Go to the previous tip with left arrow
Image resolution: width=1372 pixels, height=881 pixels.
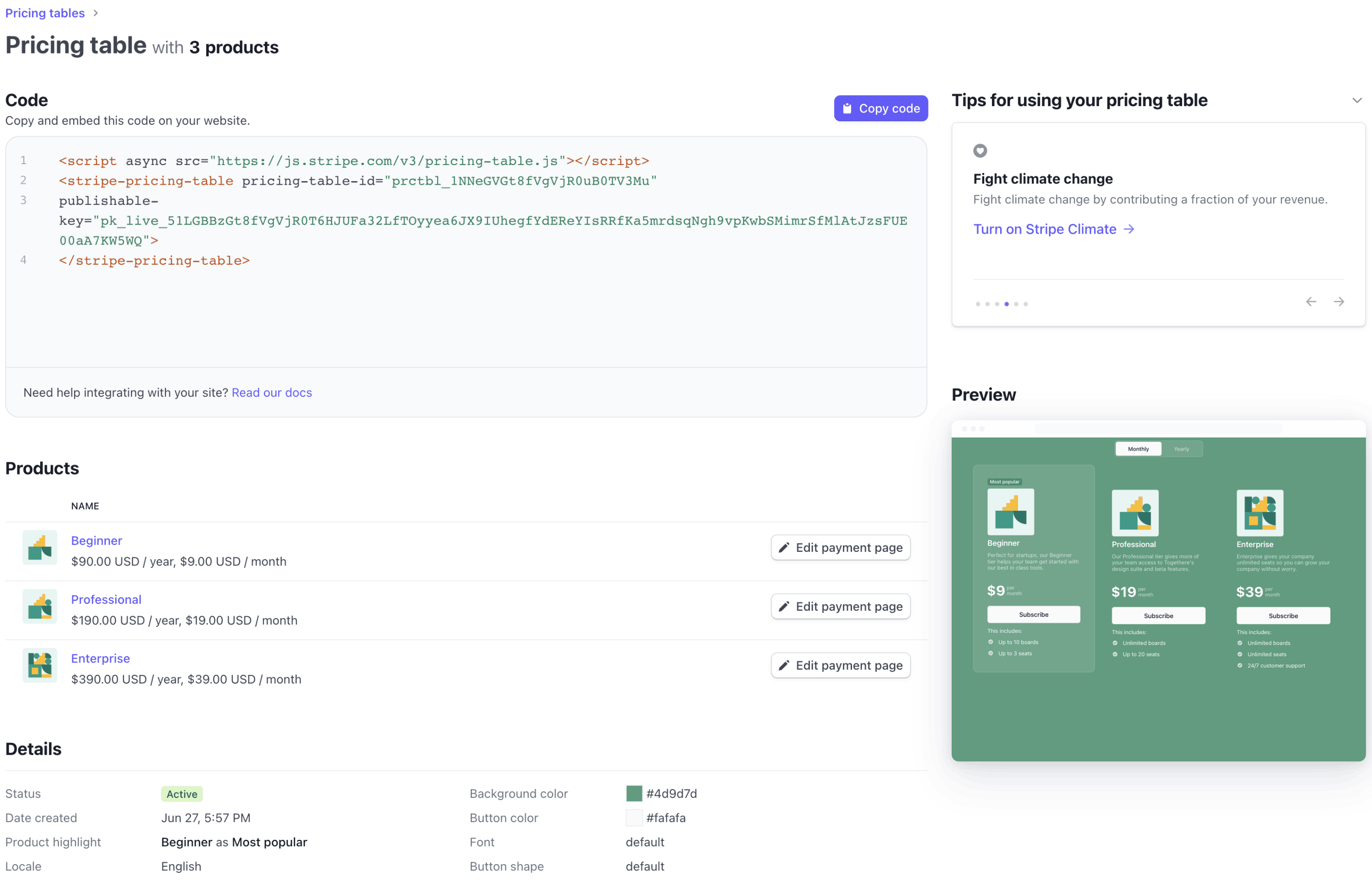pyautogui.click(x=1311, y=301)
